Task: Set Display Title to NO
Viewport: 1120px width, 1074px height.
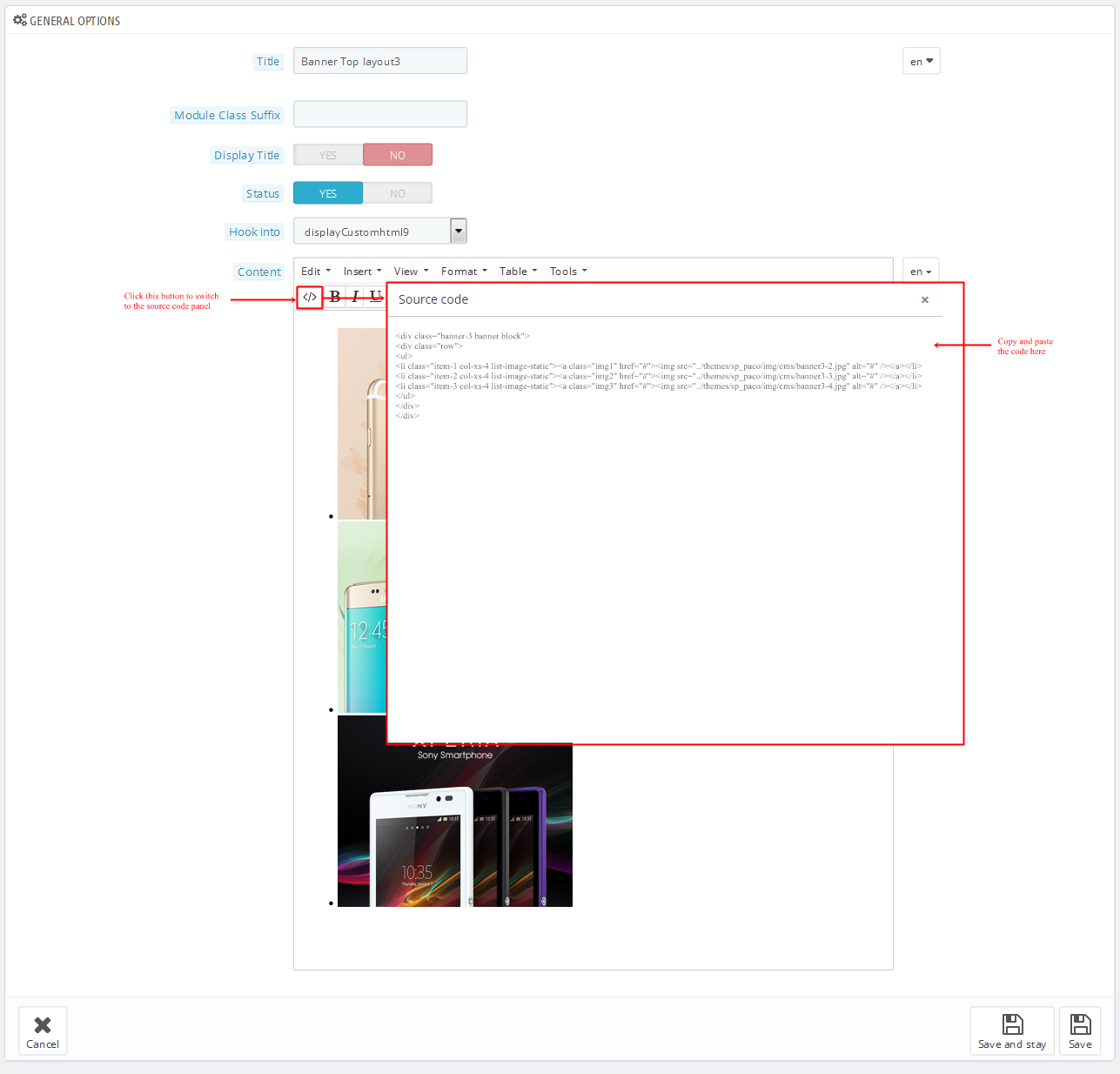Action: point(398,155)
